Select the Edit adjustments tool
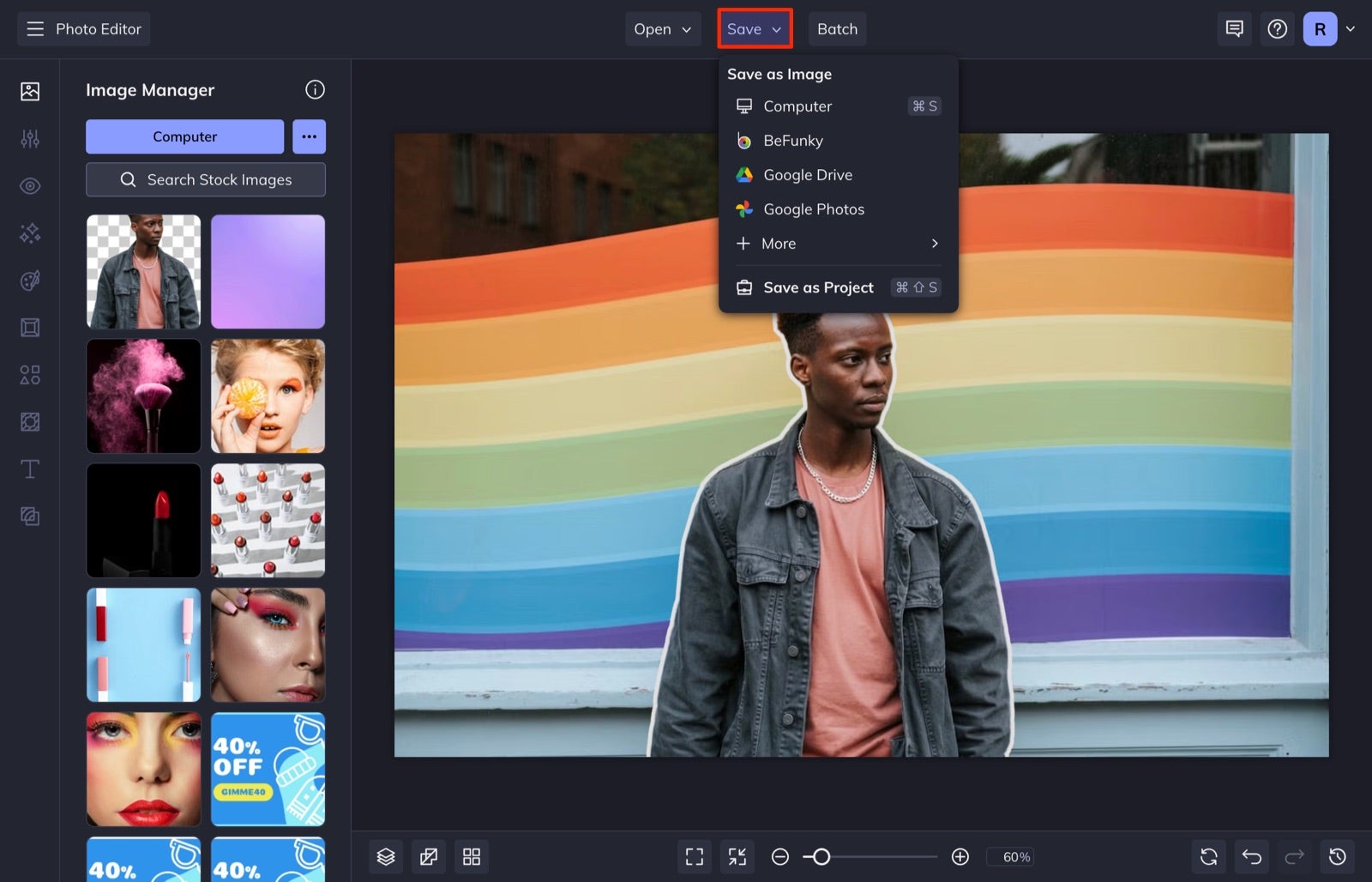The width and height of the screenshot is (1372, 882). click(30, 138)
